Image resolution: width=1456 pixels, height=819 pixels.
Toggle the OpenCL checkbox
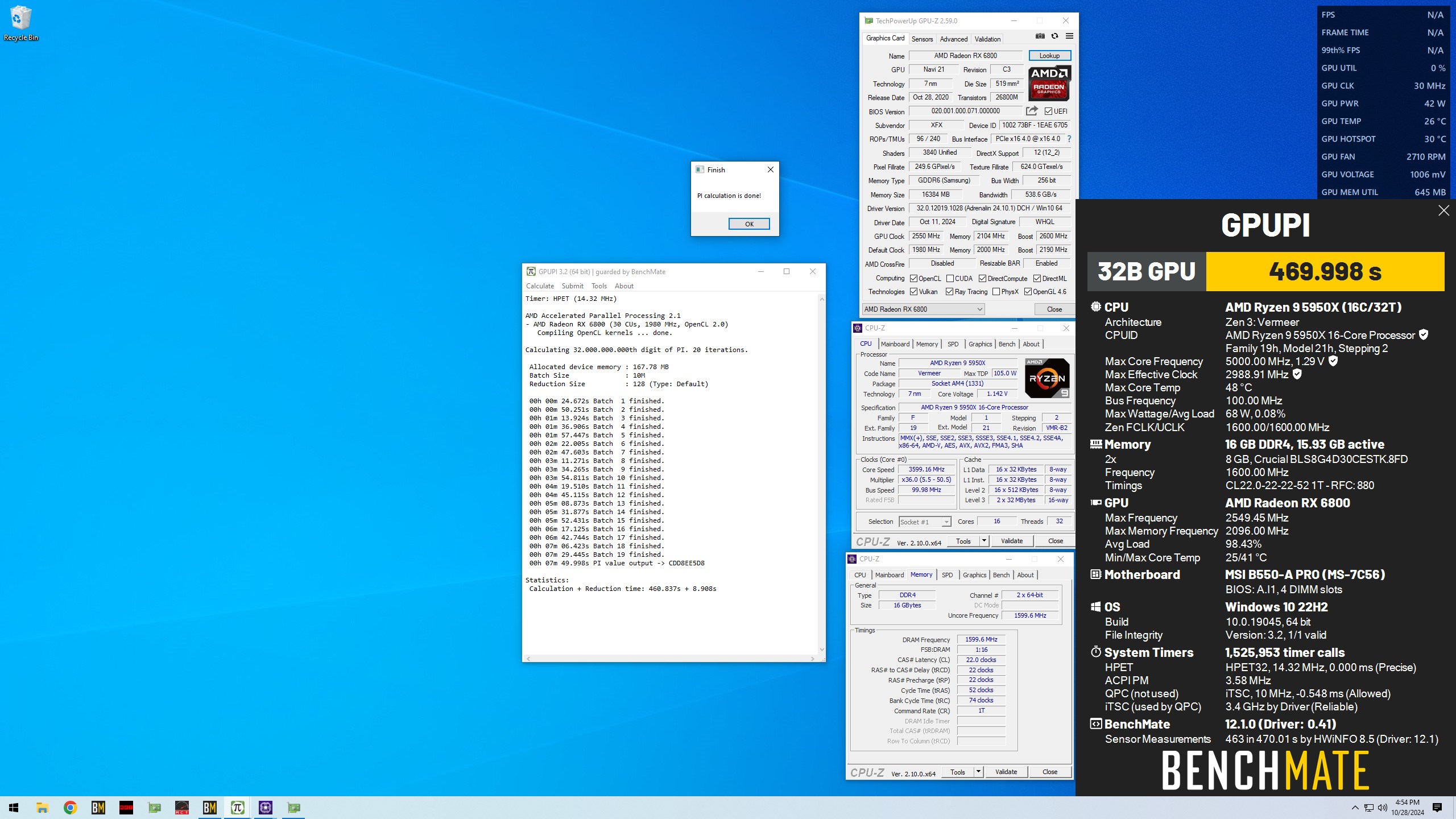pyautogui.click(x=913, y=278)
